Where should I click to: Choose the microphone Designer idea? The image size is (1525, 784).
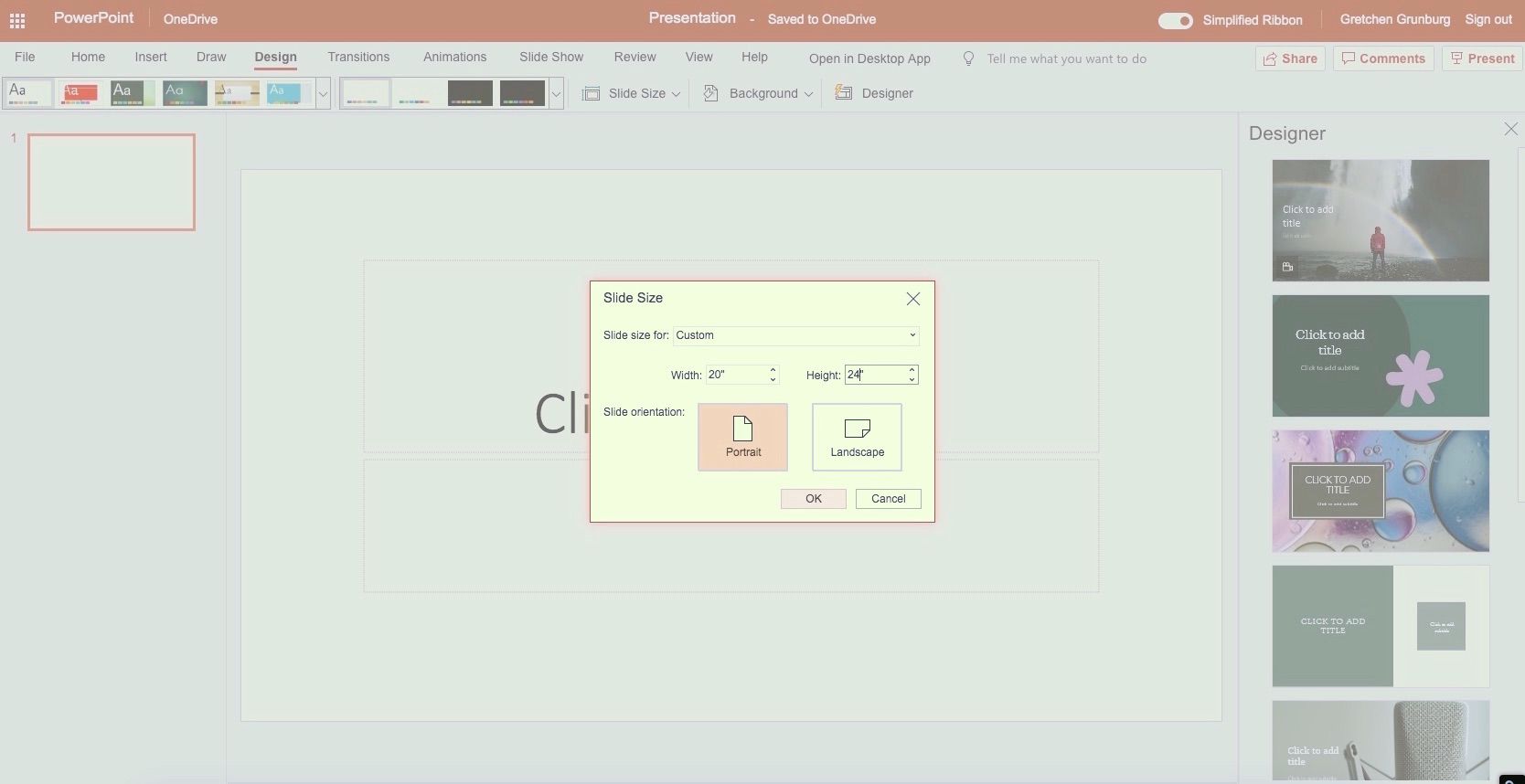(x=1381, y=742)
